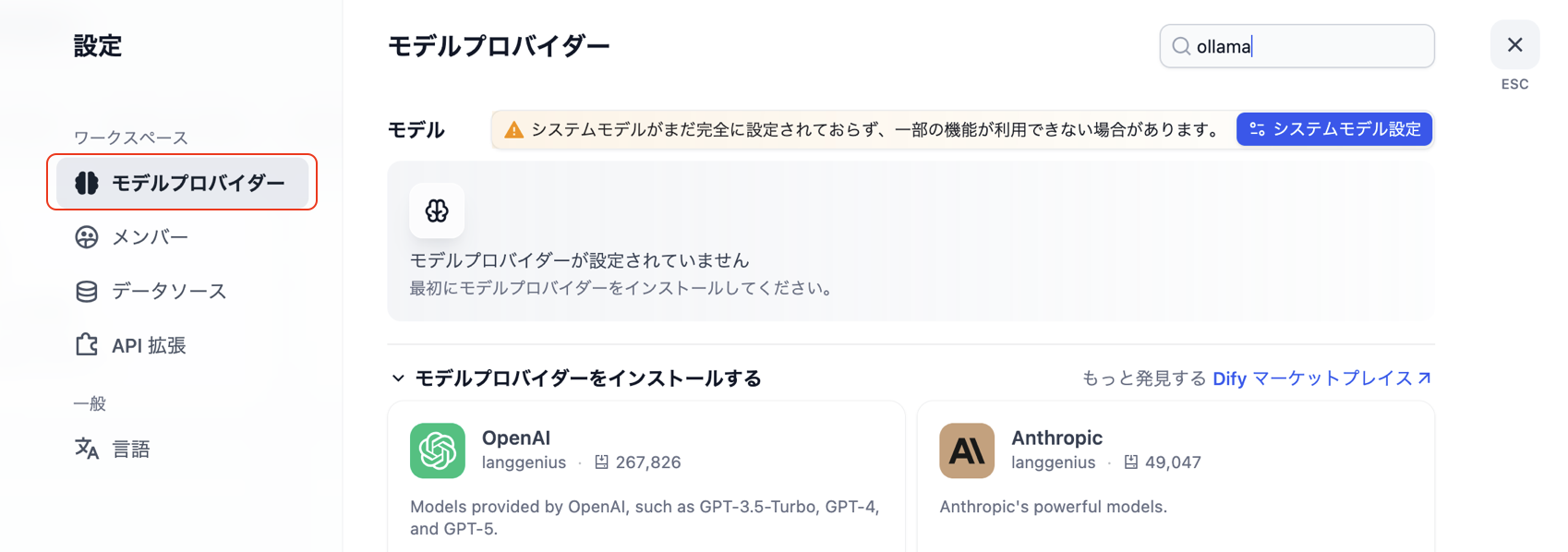
Task: Collapse the モデルプロバイダーをインストールする section
Action: [x=398, y=378]
